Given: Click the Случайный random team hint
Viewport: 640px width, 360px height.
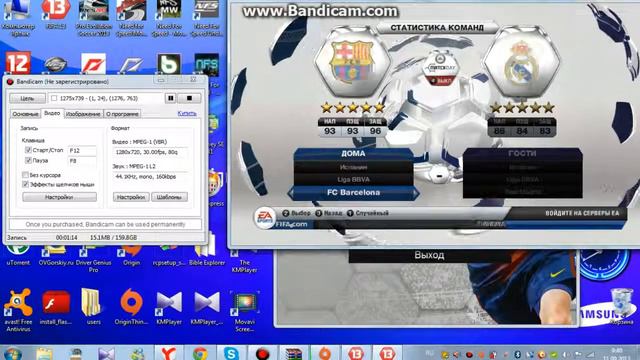Looking at the screenshot, I should (x=368, y=213).
